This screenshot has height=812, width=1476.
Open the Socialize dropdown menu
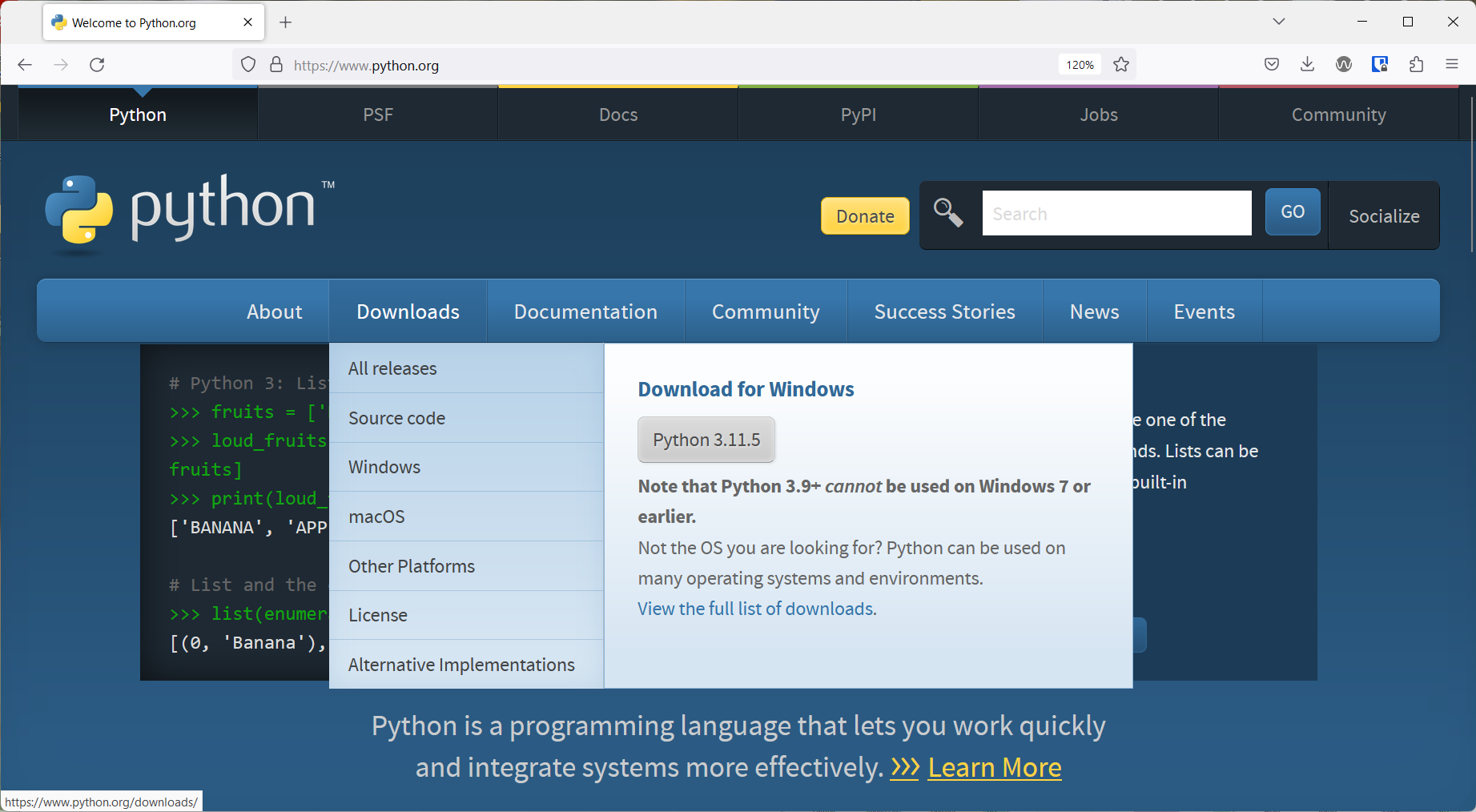click(x=1383, y=216)
